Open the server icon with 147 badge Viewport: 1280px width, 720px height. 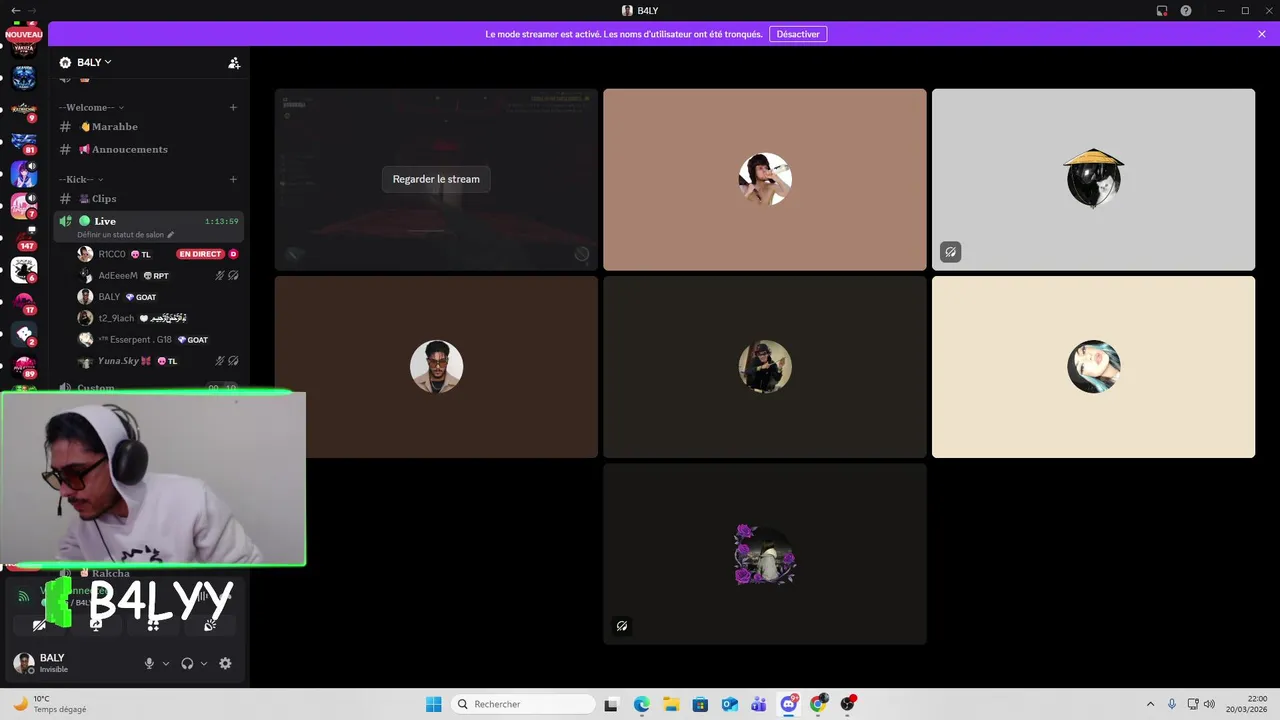coord(24,237)
